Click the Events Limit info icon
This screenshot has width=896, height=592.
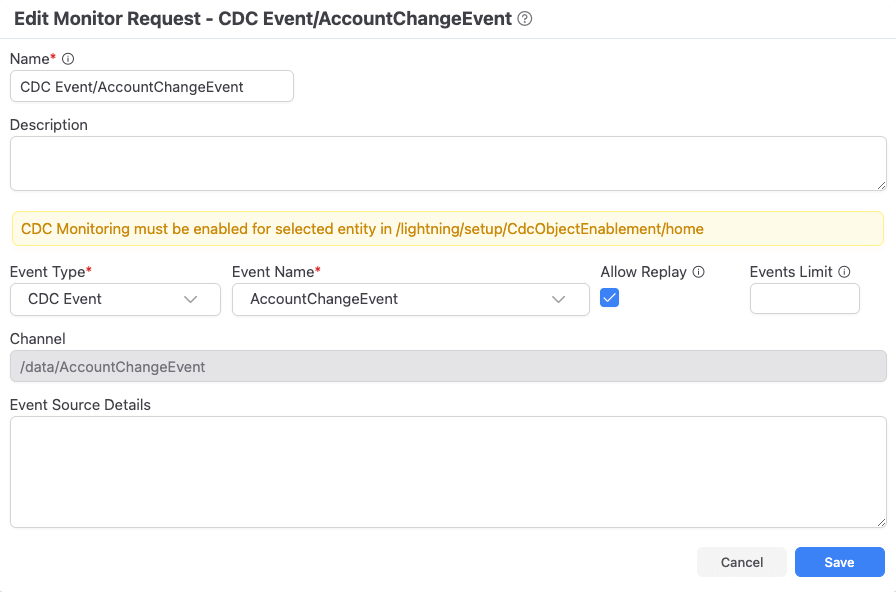point(844,272)
